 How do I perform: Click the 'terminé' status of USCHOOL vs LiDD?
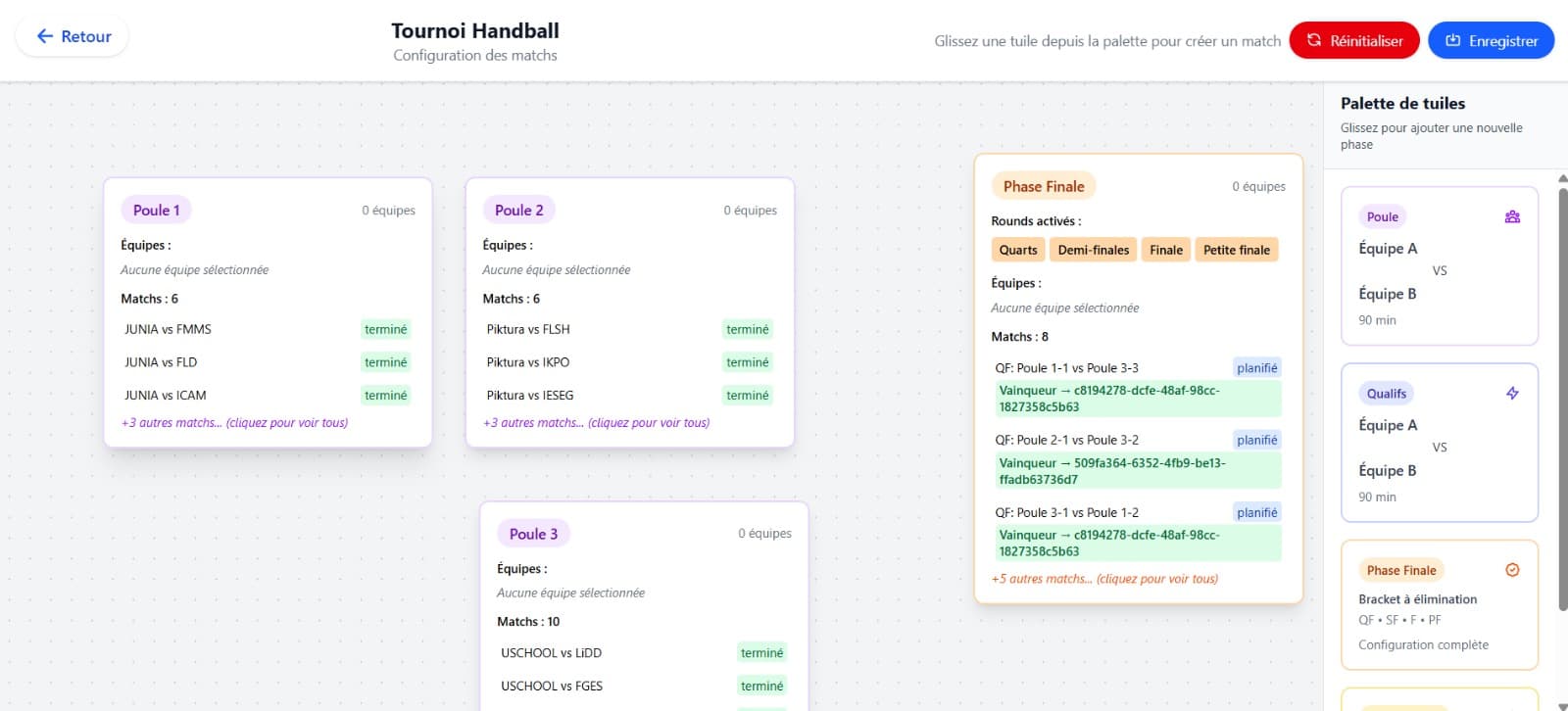(762, 653)
